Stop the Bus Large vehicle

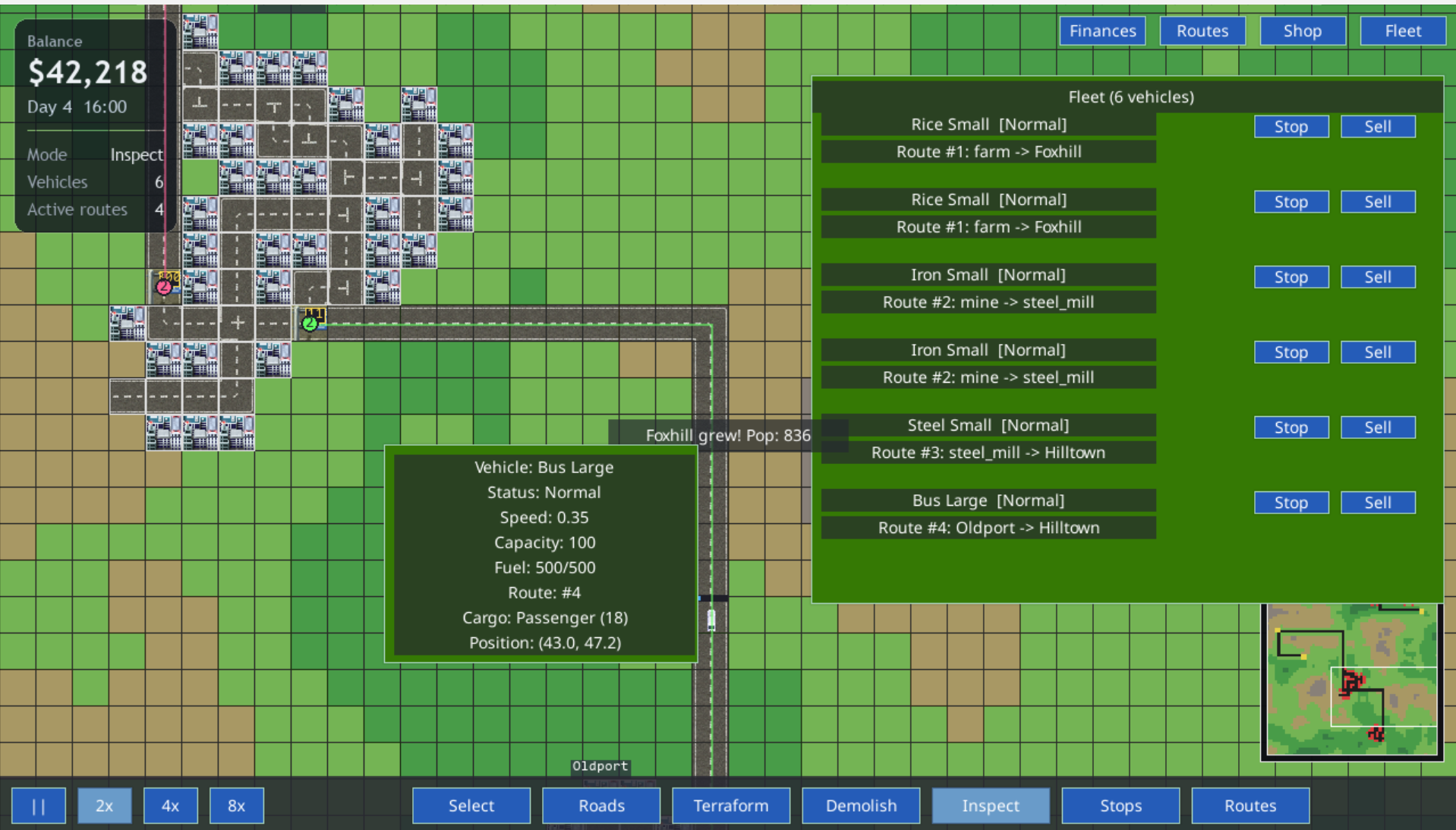(x=1291, y=503)
